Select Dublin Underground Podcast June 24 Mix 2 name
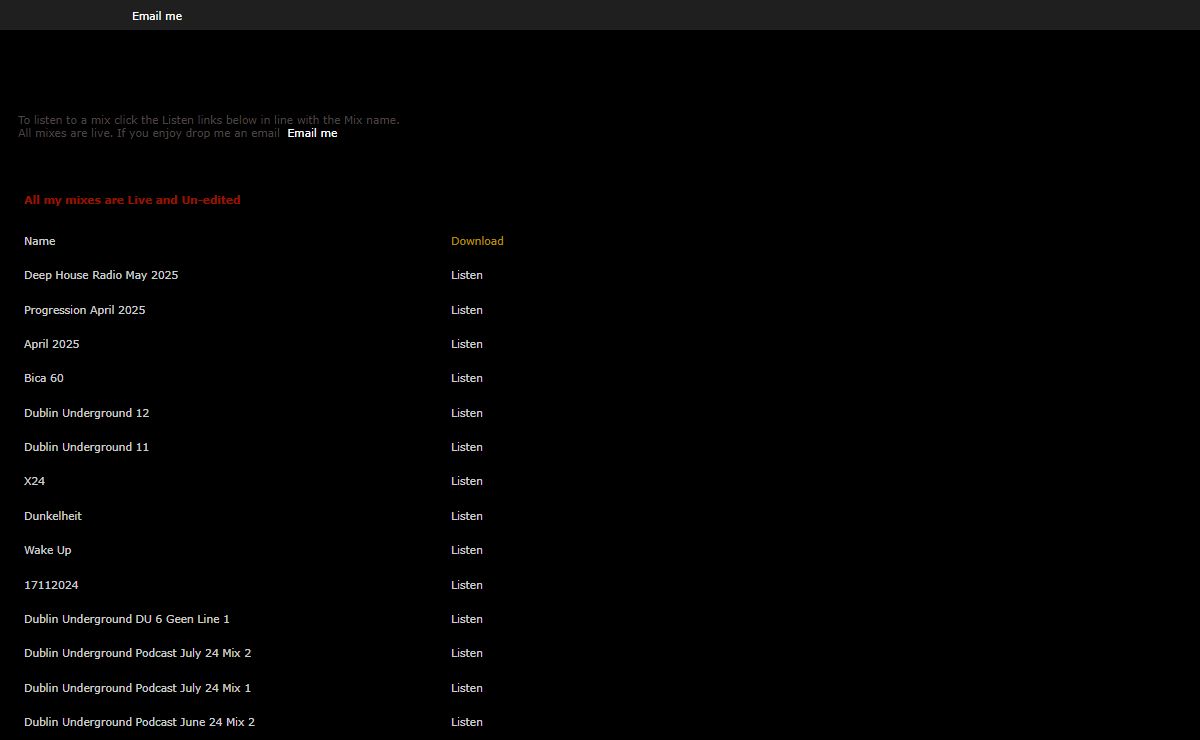1200x740 pixels. coord(140,722)
